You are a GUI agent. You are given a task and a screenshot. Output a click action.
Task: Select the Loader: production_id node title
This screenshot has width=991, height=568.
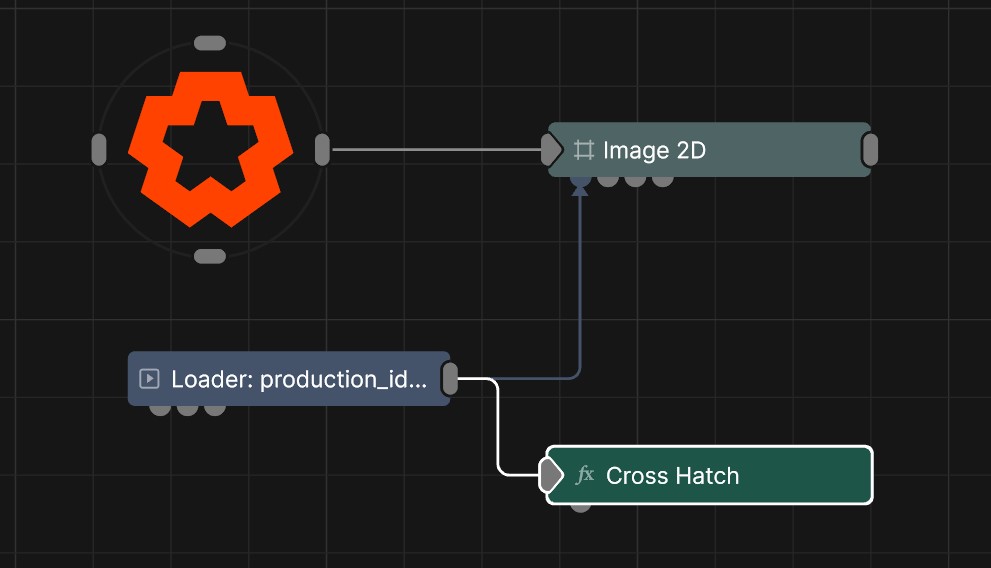299,379
